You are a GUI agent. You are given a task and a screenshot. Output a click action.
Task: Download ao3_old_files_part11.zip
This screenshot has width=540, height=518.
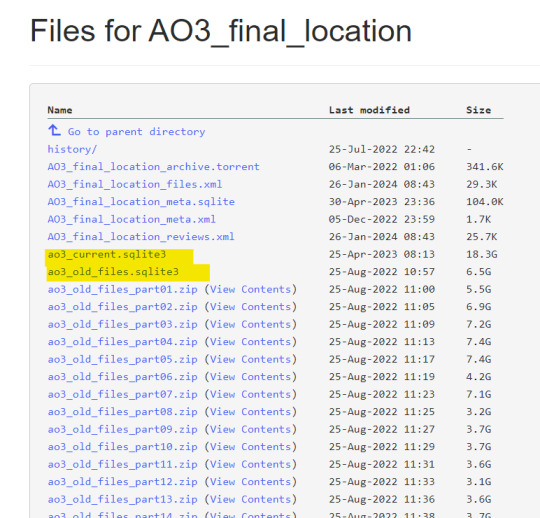pyautogui.click(x=123, y=464)
